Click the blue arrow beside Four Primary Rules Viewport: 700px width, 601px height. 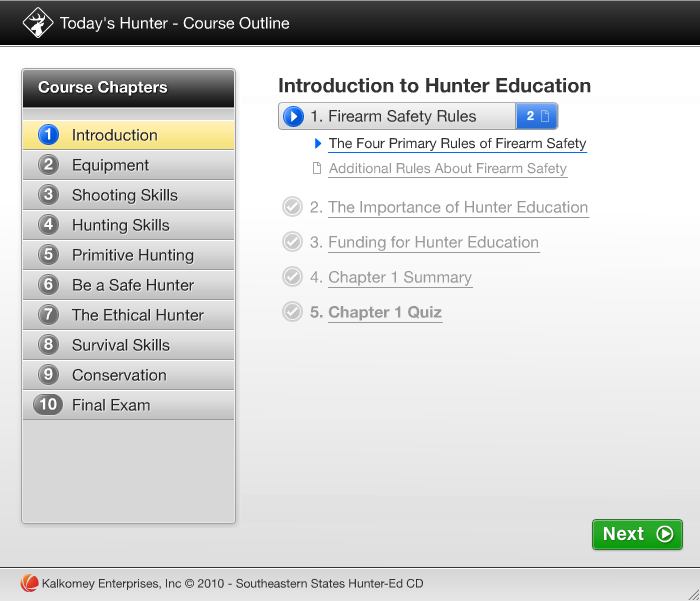(318, 144)
